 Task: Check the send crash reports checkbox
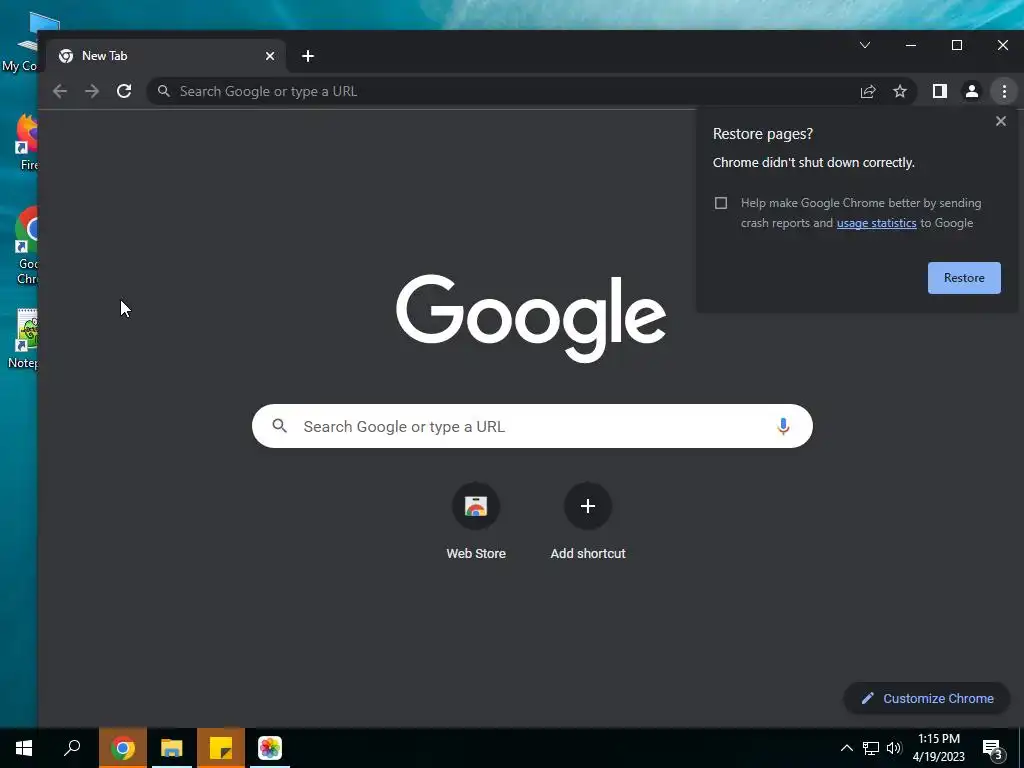[x=721, y=203]
